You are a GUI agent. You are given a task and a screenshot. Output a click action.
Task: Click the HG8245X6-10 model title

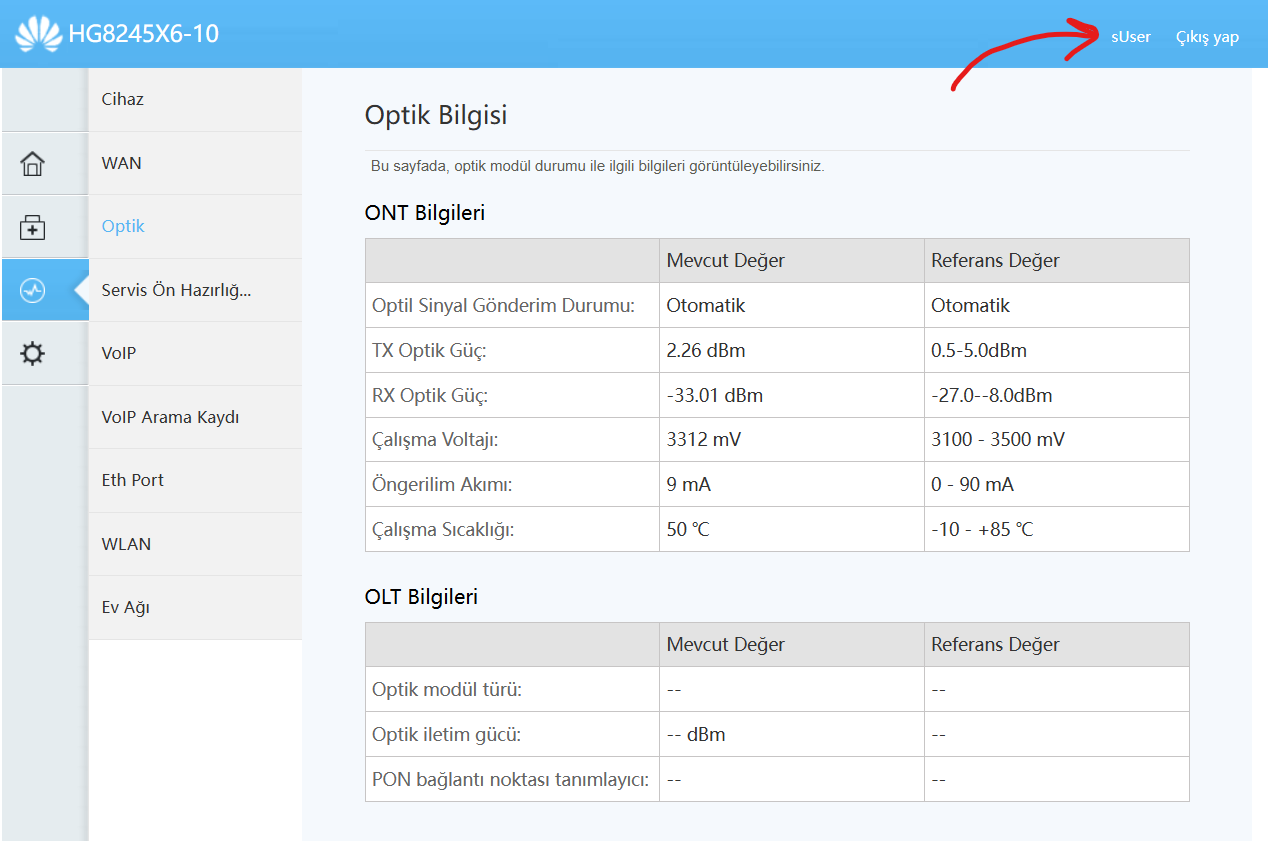click(144, 34)
